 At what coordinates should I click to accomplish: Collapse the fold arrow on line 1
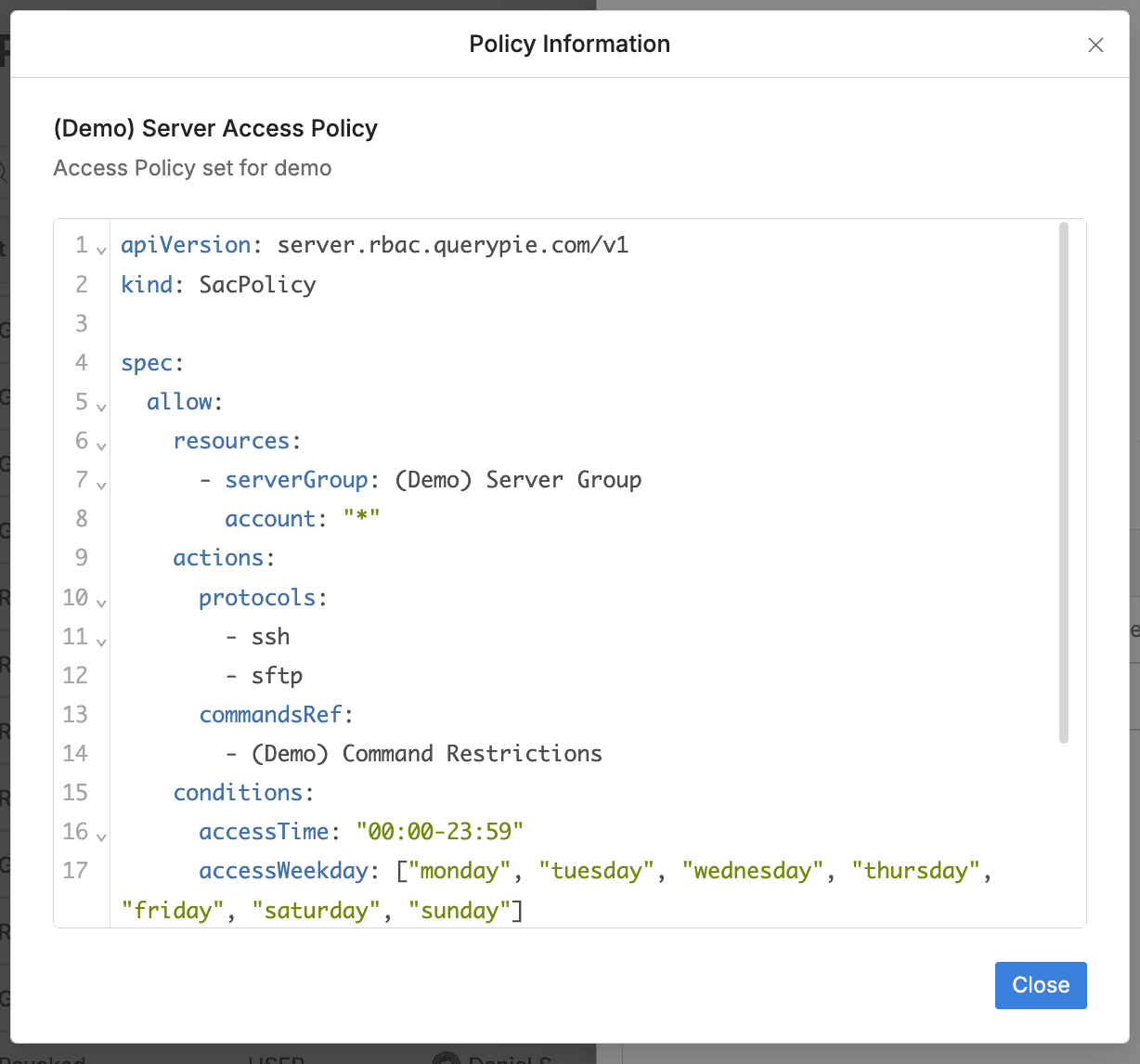pos(102,249)
